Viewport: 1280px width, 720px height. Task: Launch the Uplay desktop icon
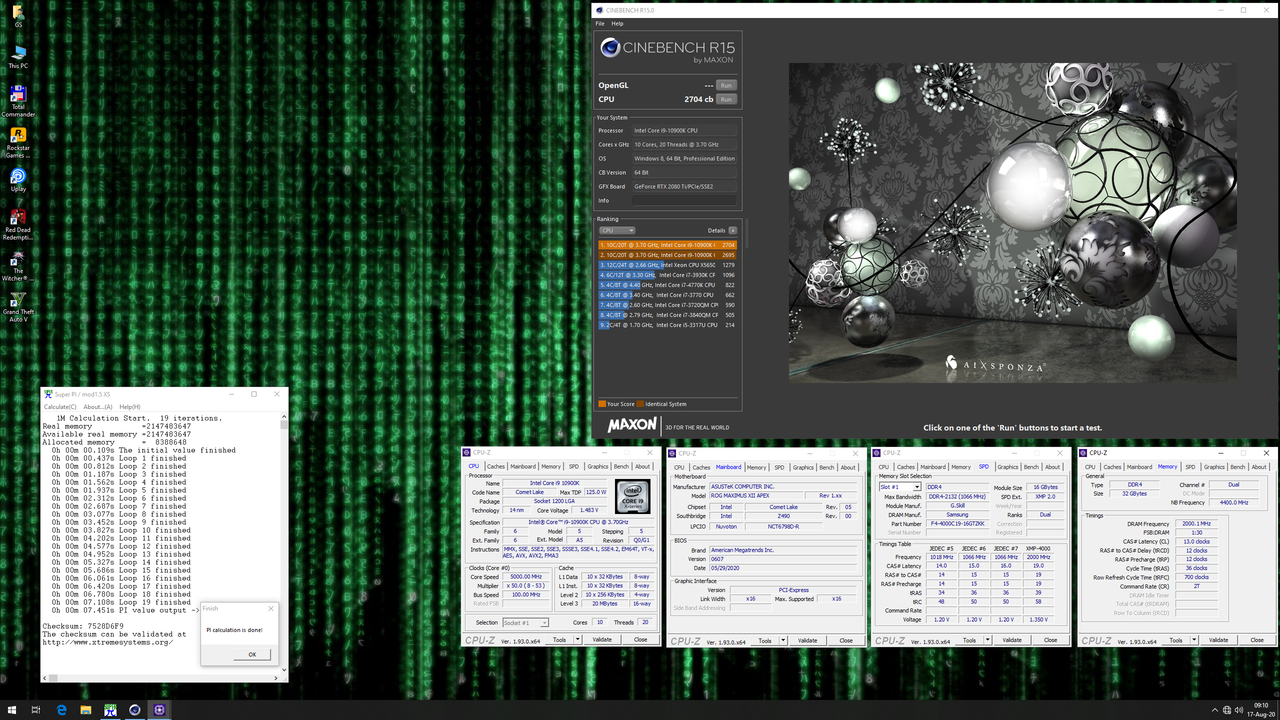[x=17, y=180]
